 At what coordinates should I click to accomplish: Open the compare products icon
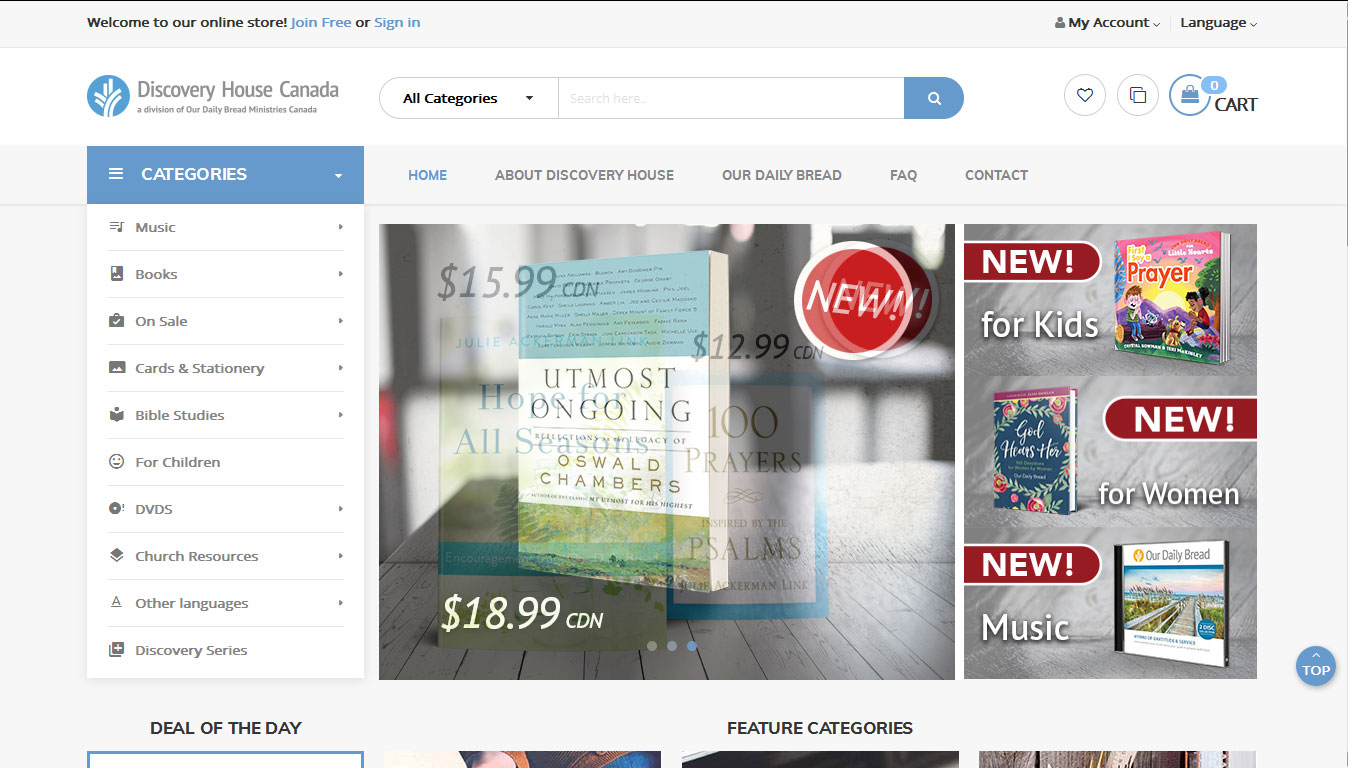point(1138,95)
